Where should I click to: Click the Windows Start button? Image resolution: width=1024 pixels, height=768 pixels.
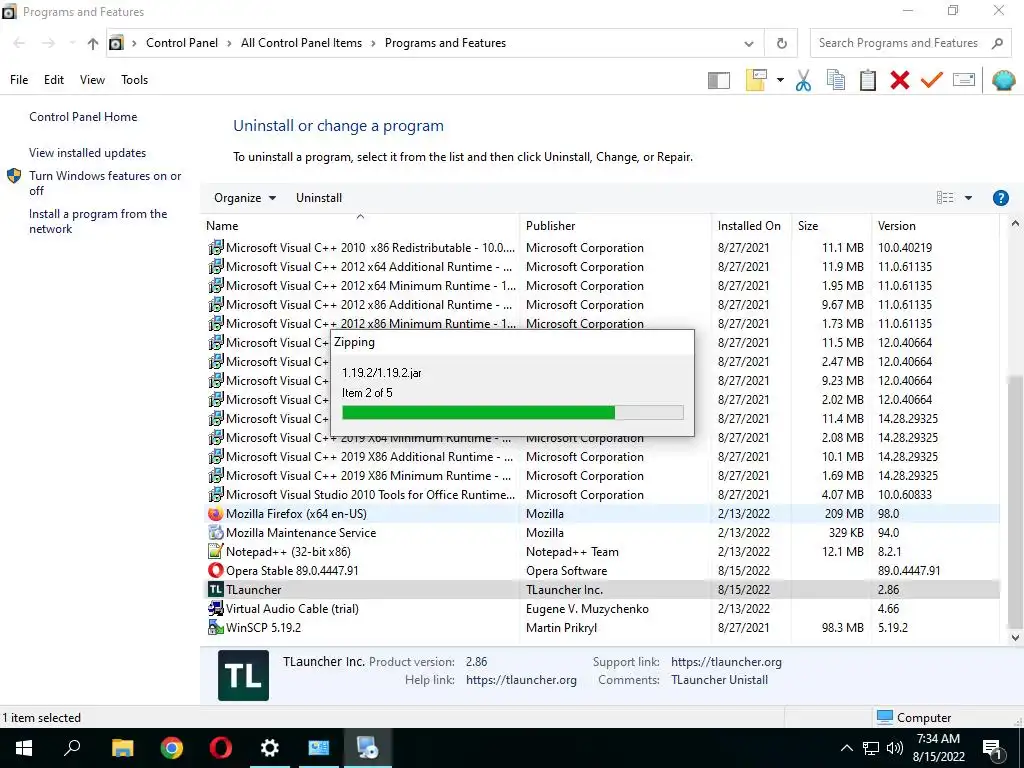[24, 748]
